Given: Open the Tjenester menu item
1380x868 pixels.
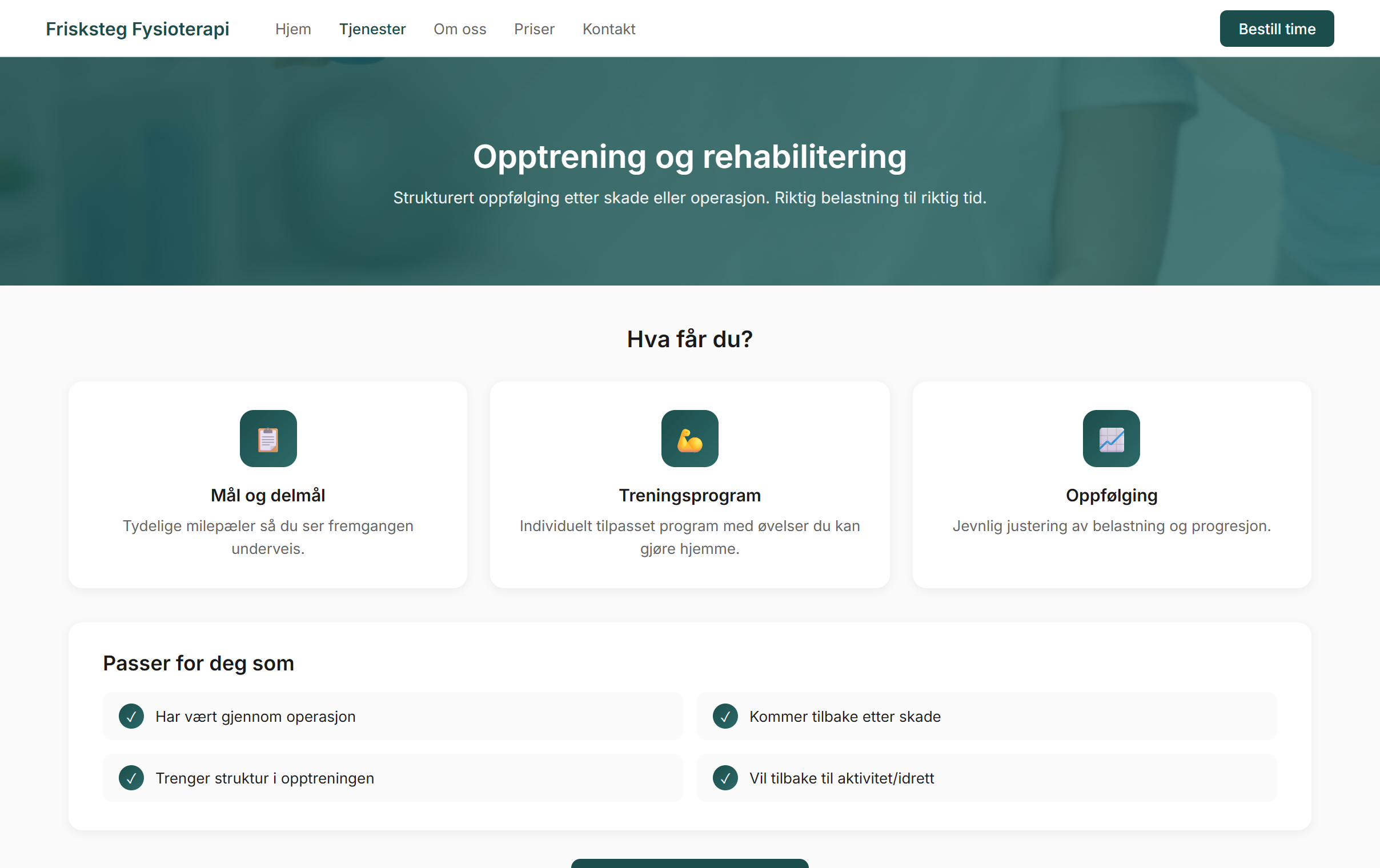Looking at the screenshot, I should tap(372, 29).
